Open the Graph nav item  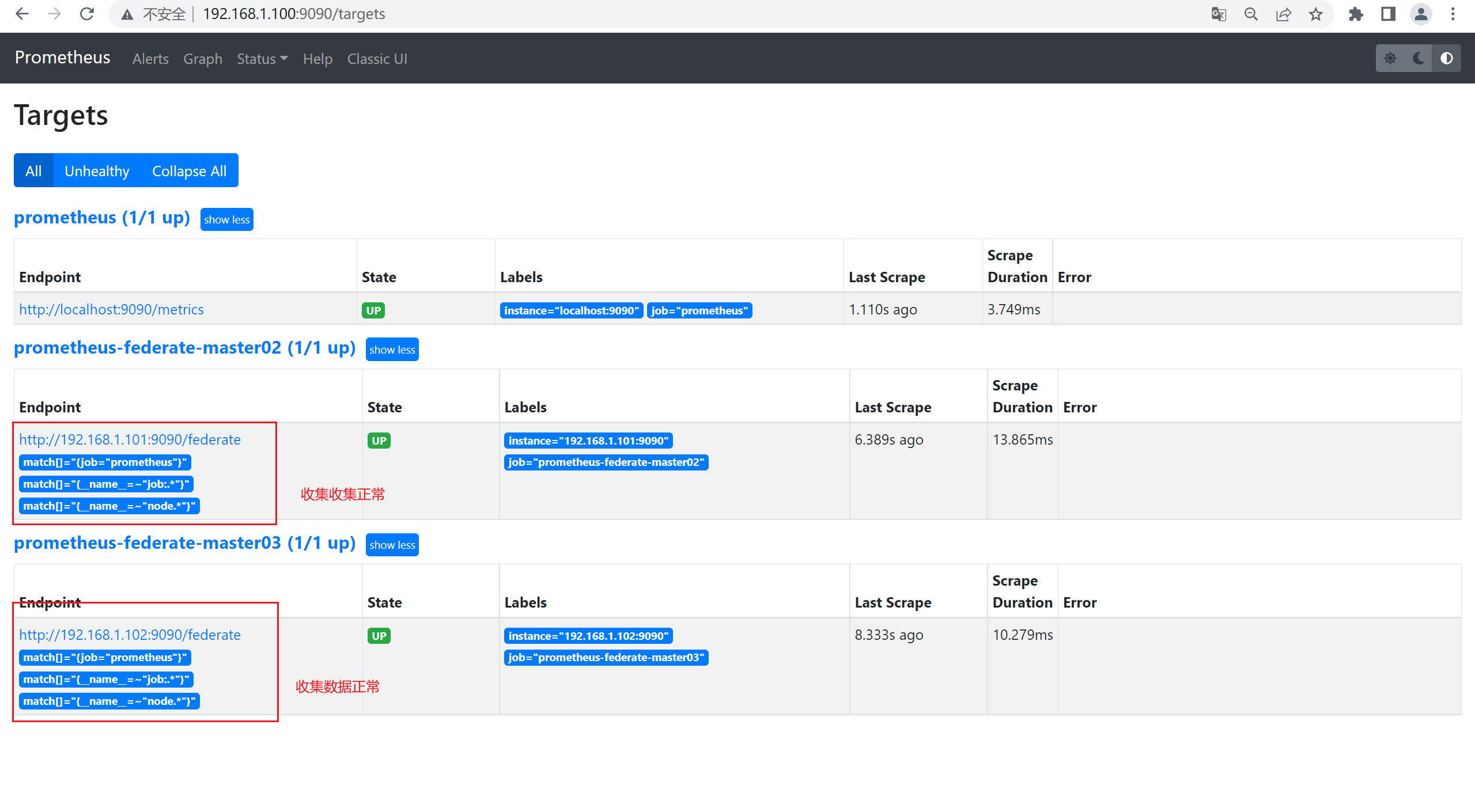click(203, 59)
